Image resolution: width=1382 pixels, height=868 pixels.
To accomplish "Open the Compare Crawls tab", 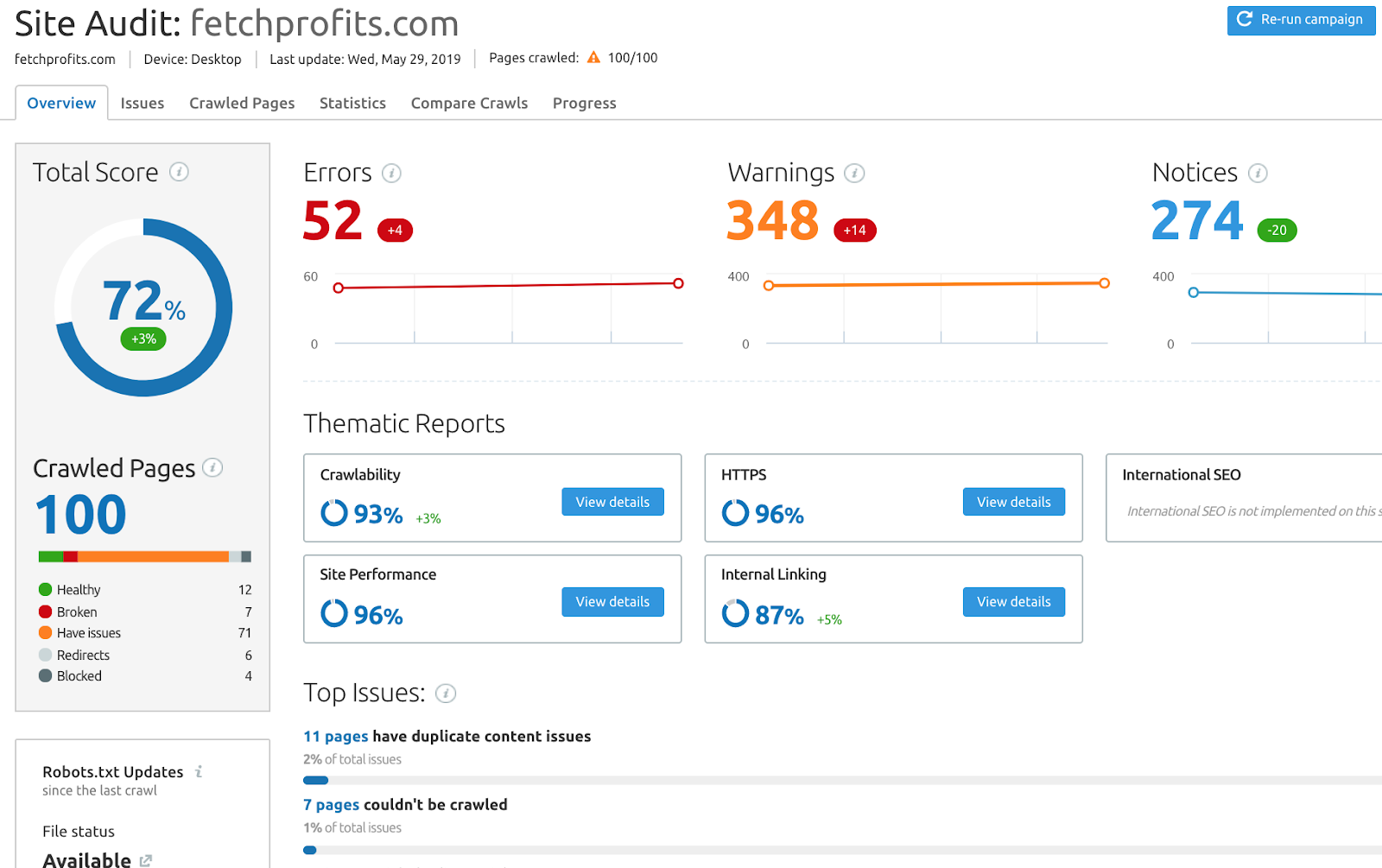I will click(x=469, y=103).
